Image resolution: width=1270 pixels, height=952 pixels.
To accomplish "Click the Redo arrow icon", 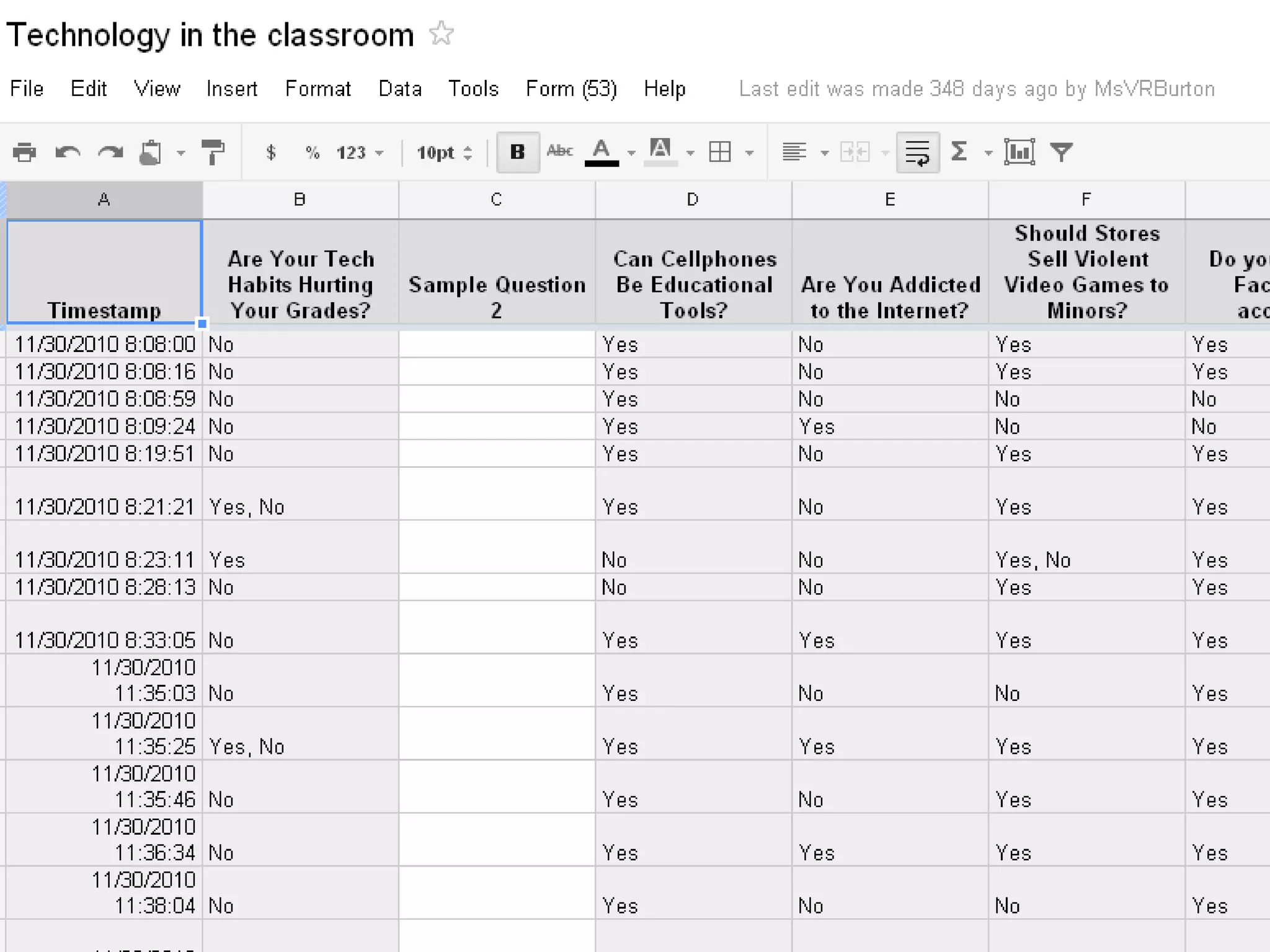I will point(111,152).
